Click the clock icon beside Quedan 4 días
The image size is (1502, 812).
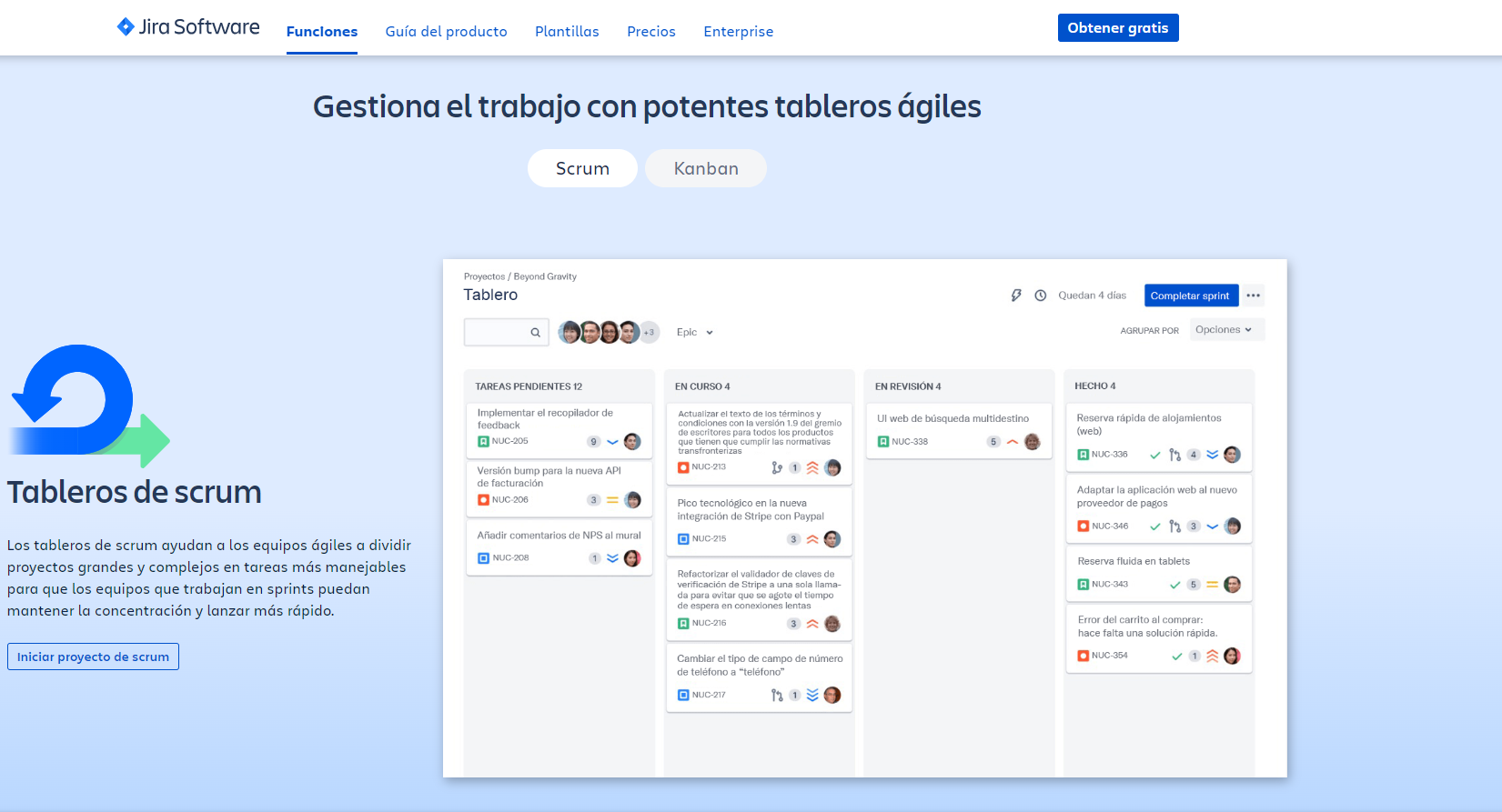[1041, 296]
